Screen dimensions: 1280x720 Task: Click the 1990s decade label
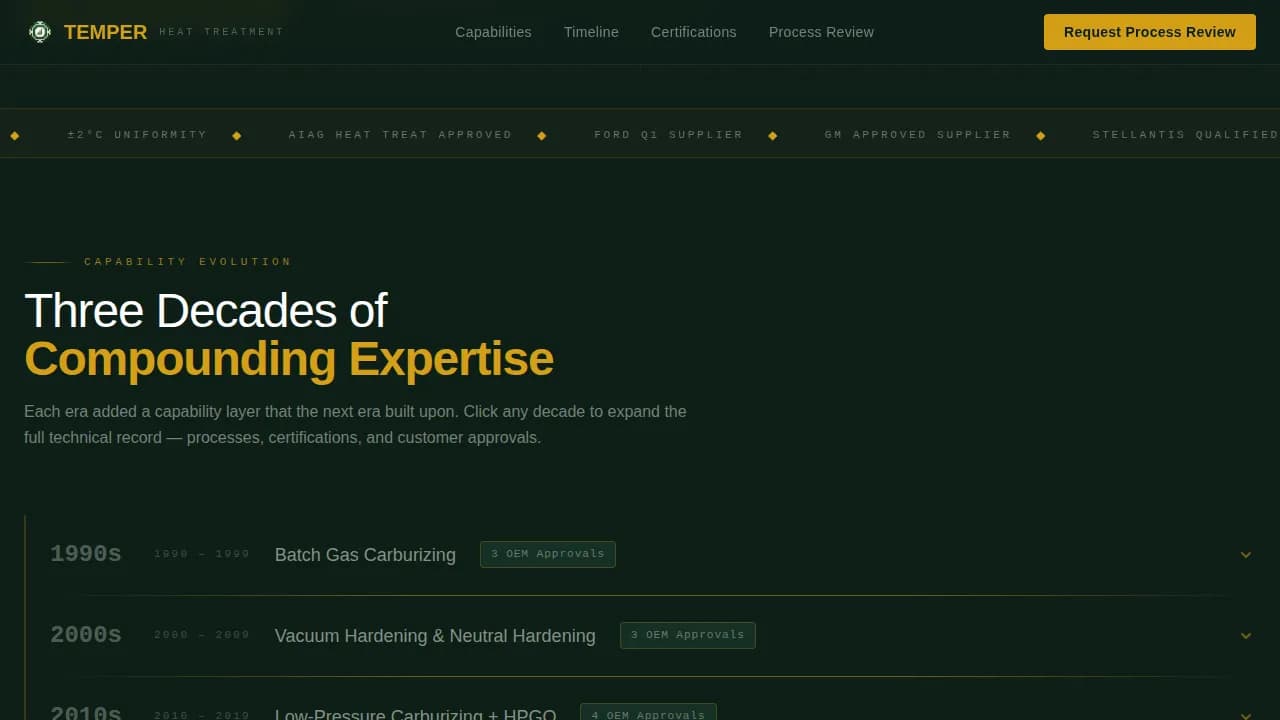tap(86, 553)
